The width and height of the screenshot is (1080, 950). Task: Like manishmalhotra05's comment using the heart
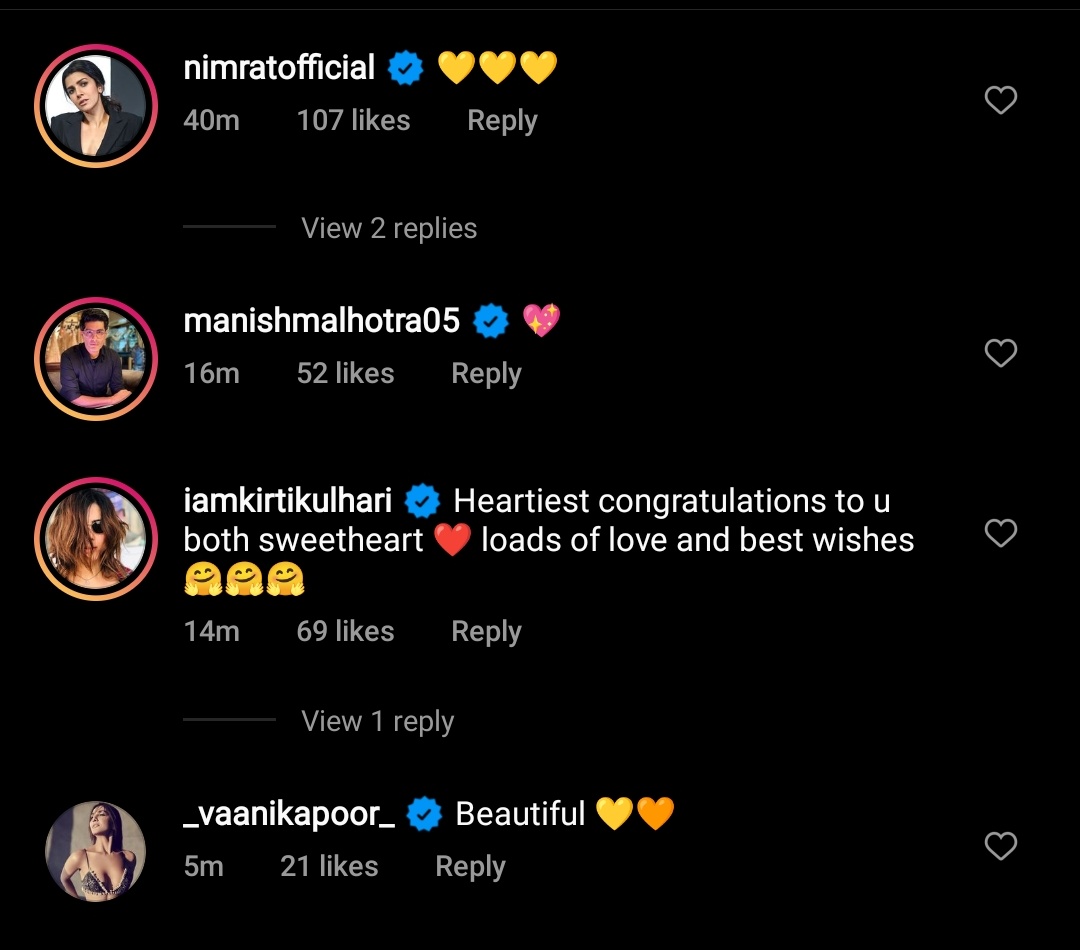coord(1001,353)
